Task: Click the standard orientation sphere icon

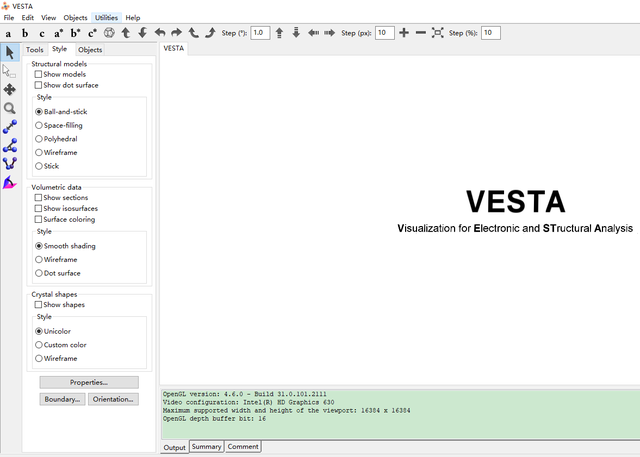Action: pyautogui.click(x=109, y=33)
